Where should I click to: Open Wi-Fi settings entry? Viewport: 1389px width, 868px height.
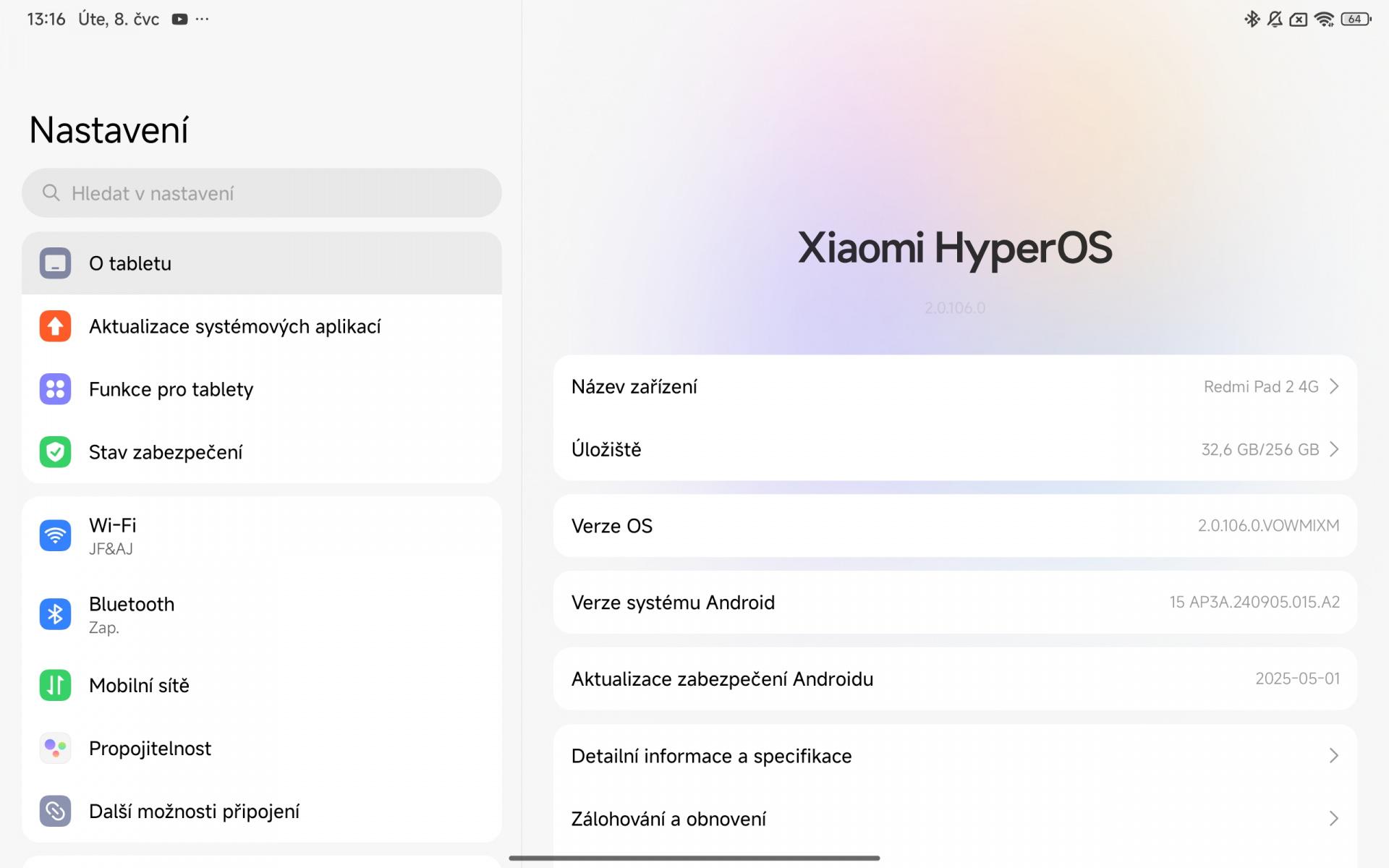[262, 536]
